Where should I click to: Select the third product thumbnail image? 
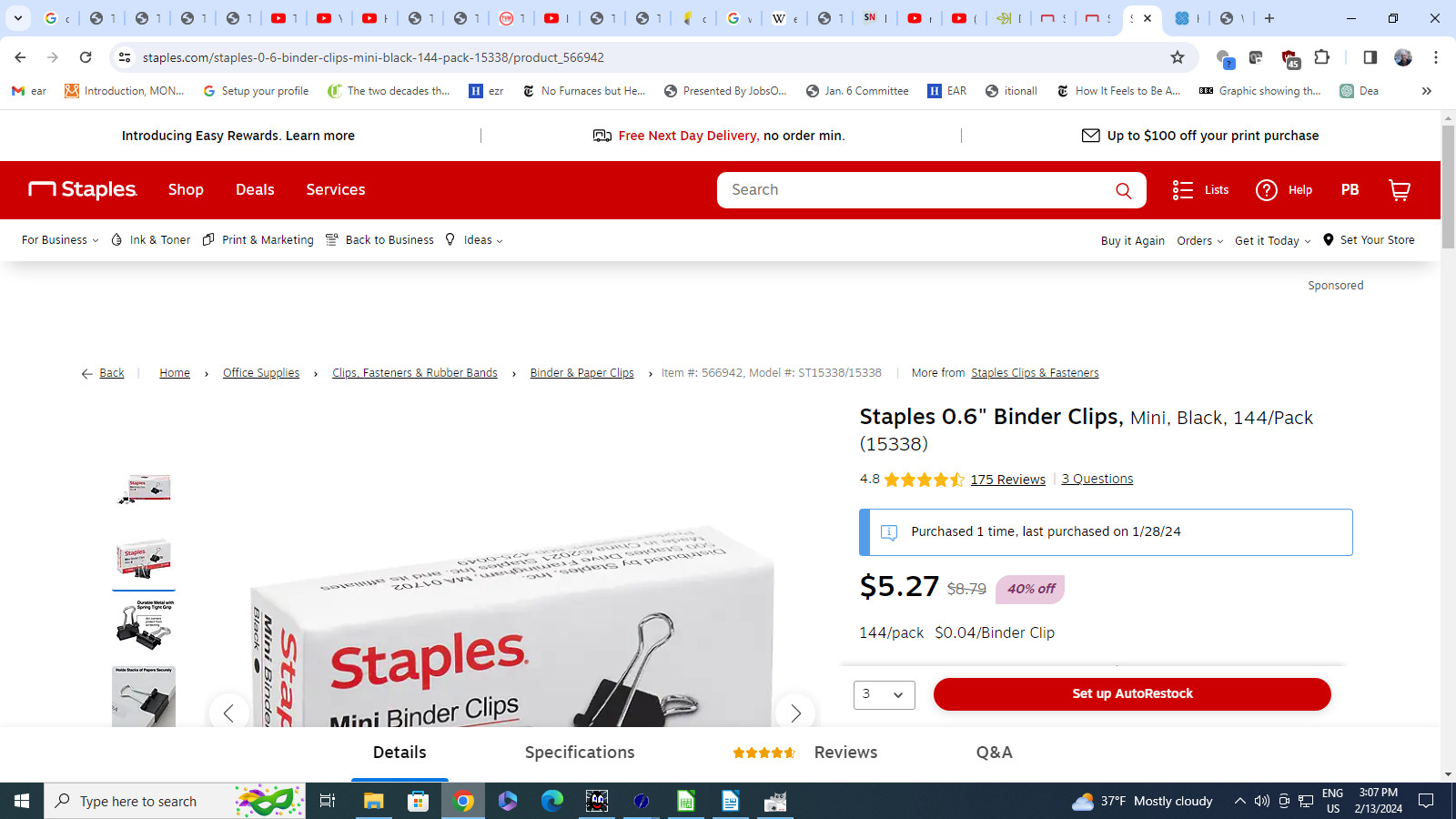pyautogui.click(x=144, y=625)
